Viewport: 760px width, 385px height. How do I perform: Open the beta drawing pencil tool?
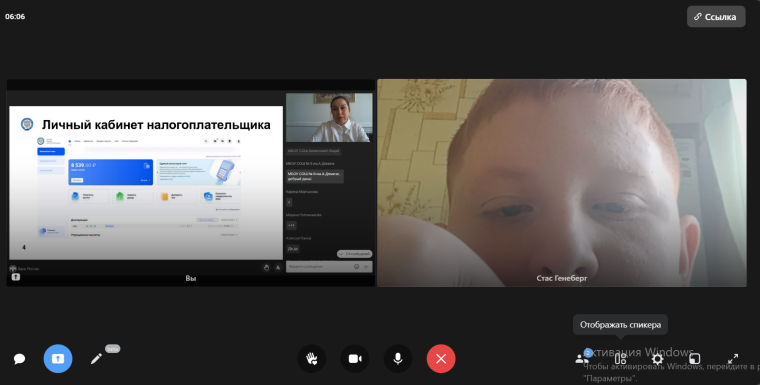pyautogui.click(x=96, y=359)
